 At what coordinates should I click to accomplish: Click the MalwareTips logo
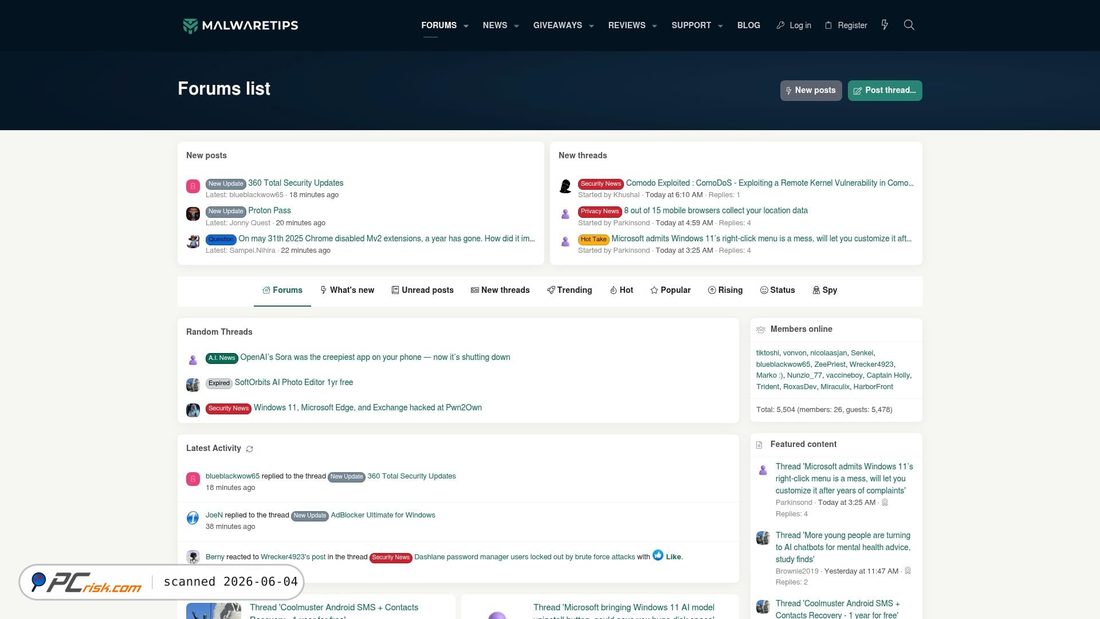241,25
